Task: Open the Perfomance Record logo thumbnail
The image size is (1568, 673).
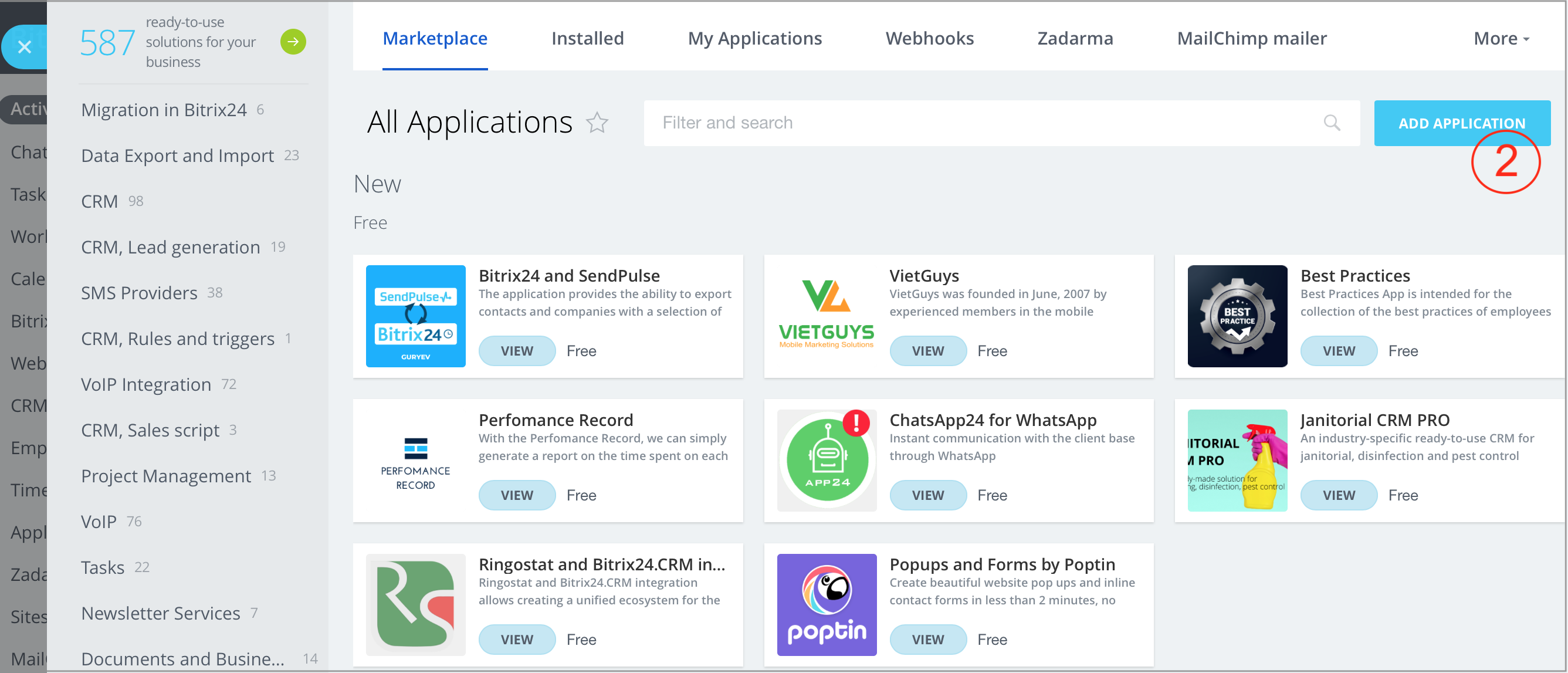Action: pos(415,461)
